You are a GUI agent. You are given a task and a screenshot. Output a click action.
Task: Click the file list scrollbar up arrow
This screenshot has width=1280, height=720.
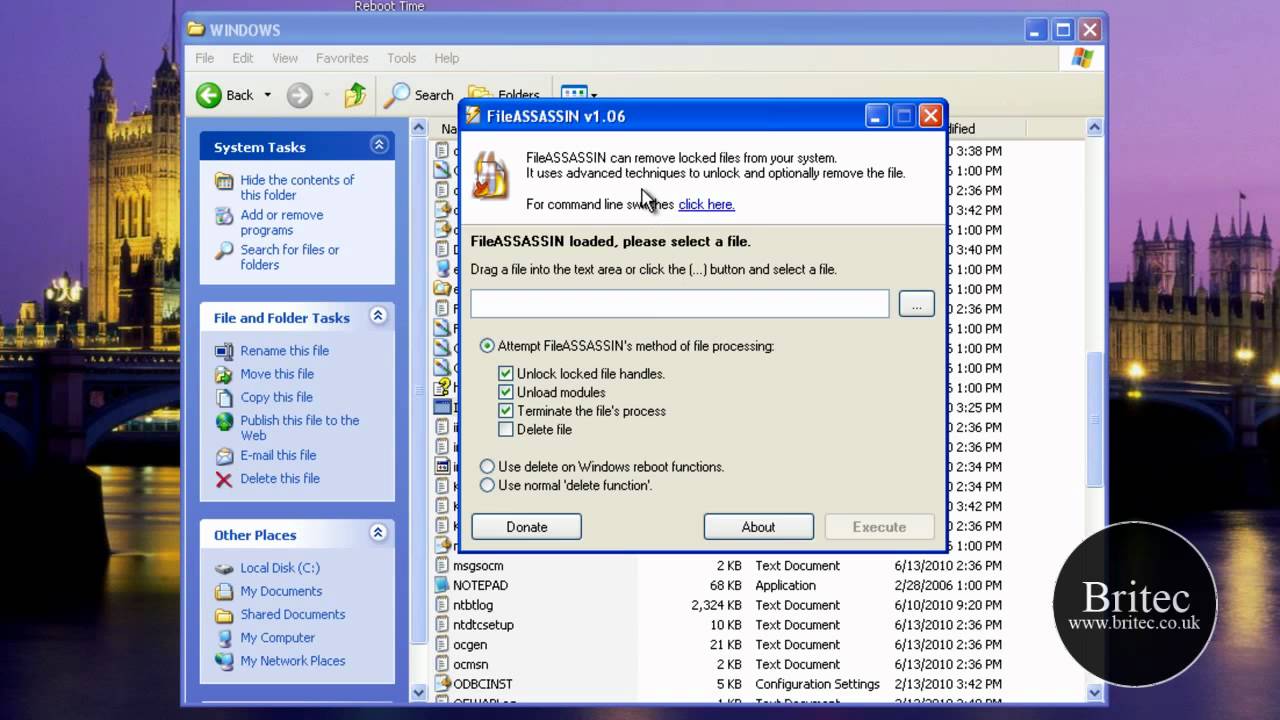point(1094,128)
